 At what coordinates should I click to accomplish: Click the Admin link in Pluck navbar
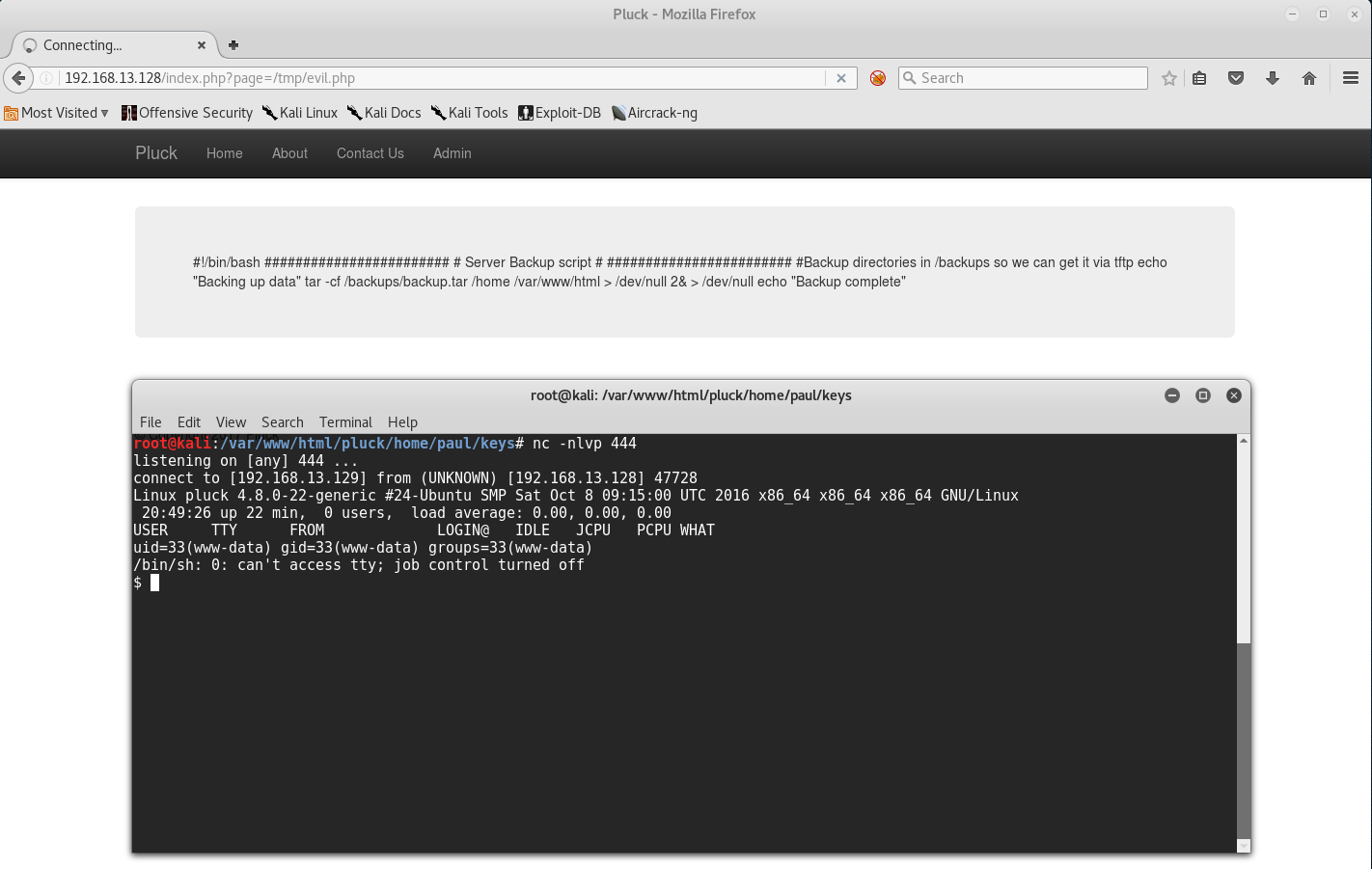452,153
